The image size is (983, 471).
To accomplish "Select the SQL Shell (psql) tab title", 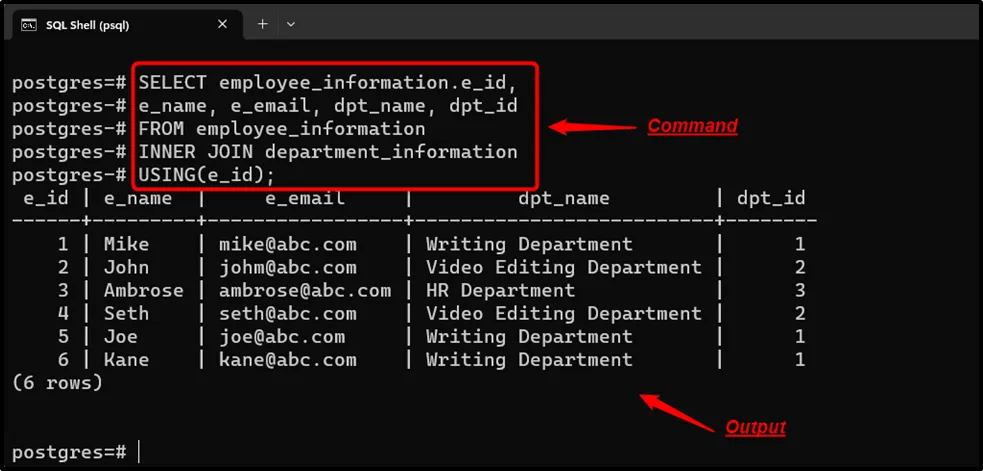I will click(x=87, y=24).
